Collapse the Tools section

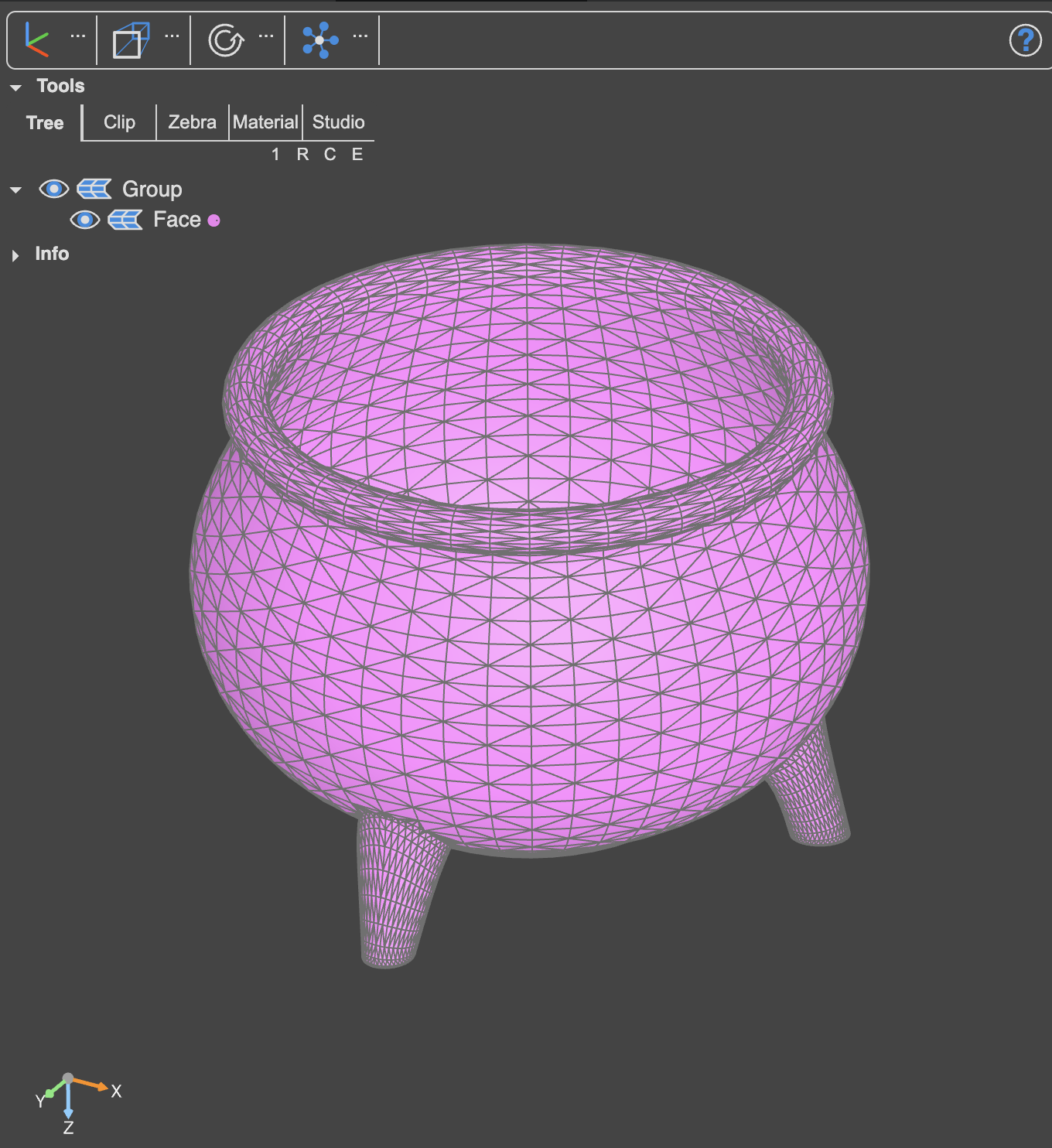tap(15, 87)
